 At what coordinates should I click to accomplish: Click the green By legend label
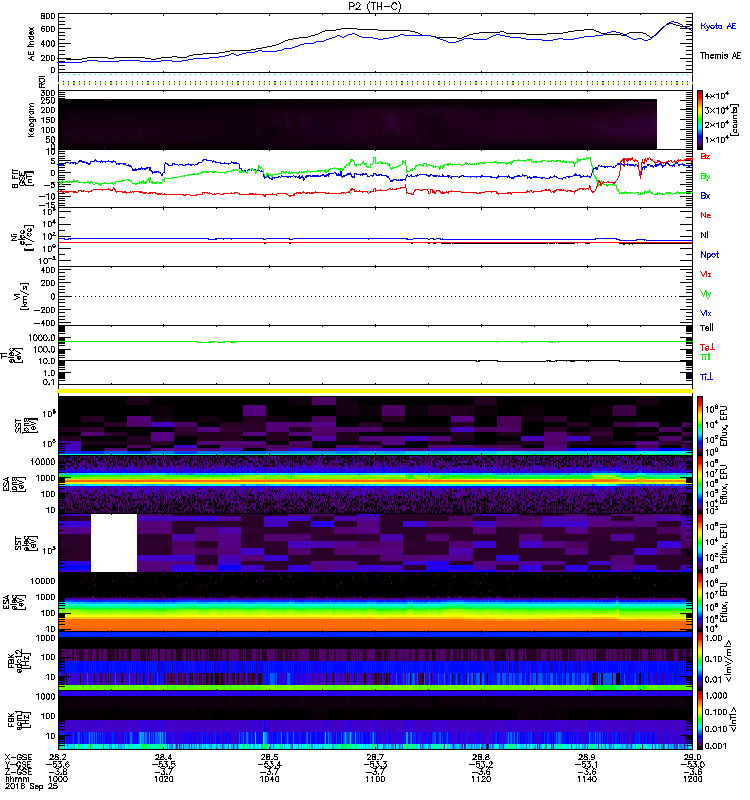(705, 177)
